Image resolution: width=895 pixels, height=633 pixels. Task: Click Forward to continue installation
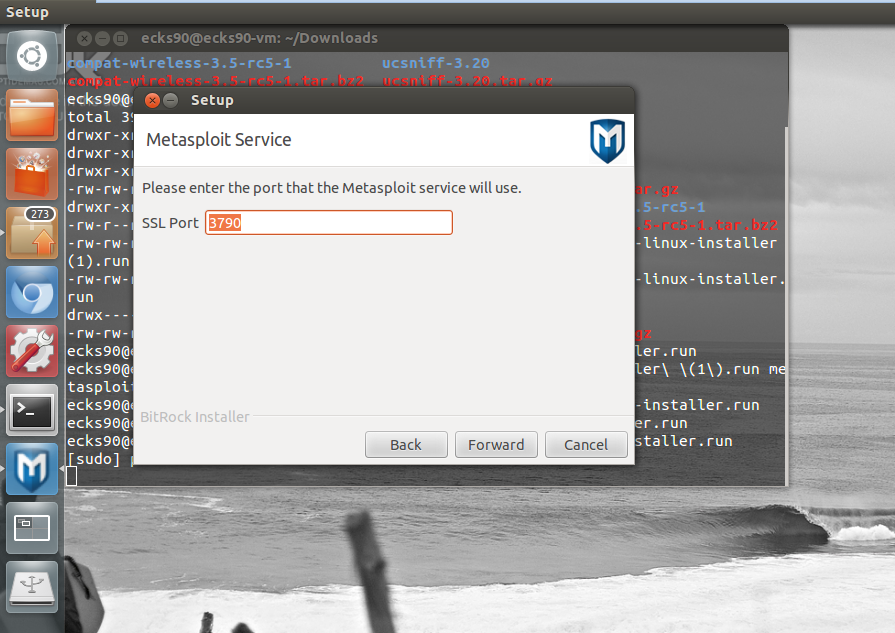496,445
